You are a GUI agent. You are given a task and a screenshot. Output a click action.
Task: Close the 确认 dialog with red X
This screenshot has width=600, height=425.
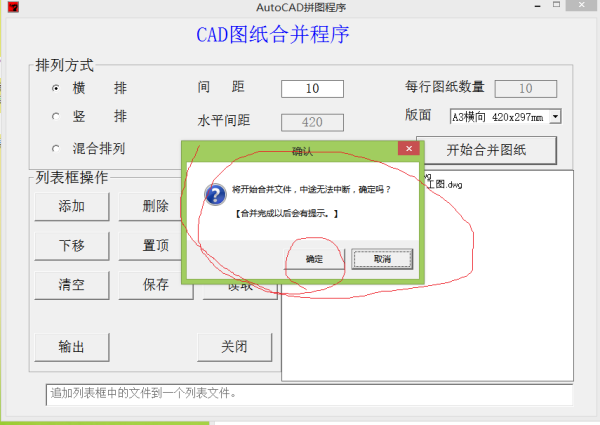coord(409,148)
